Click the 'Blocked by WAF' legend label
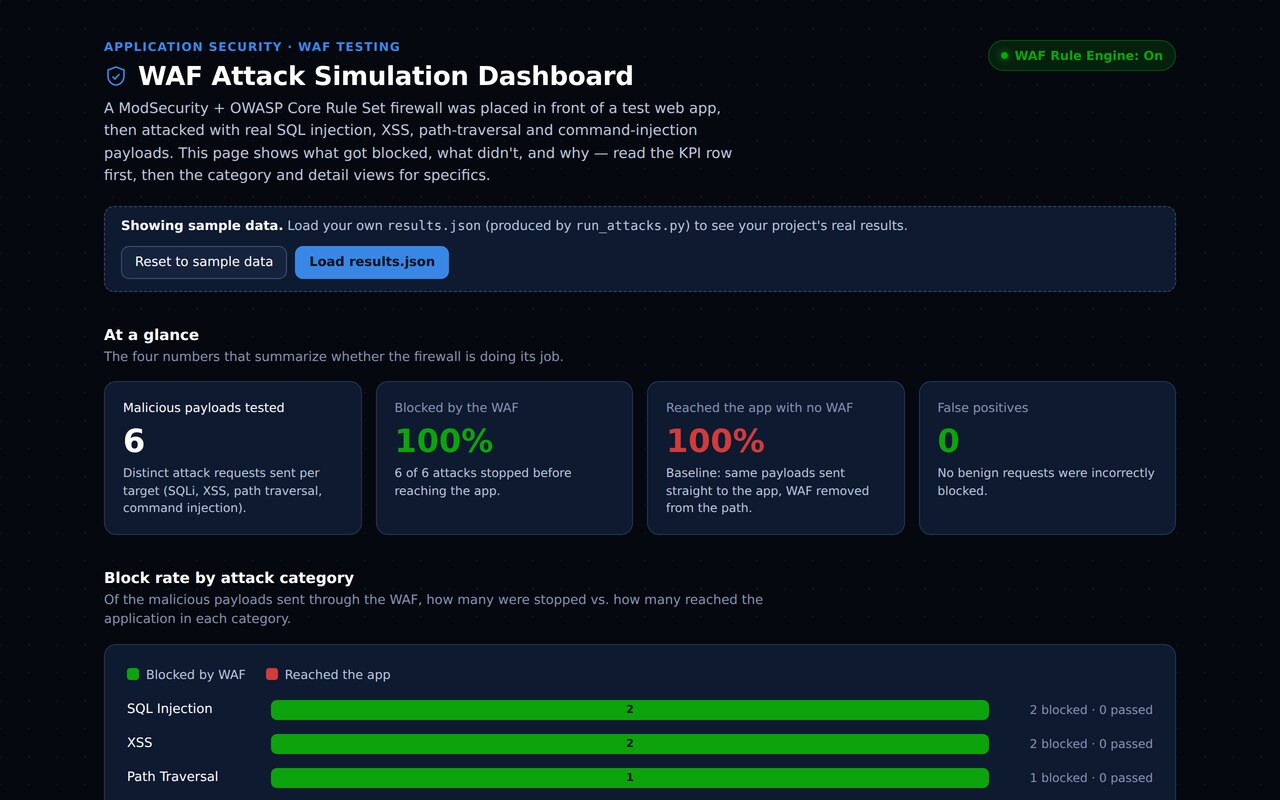Viewport: 1280px width, 800px height. click(x=195, y=675)
